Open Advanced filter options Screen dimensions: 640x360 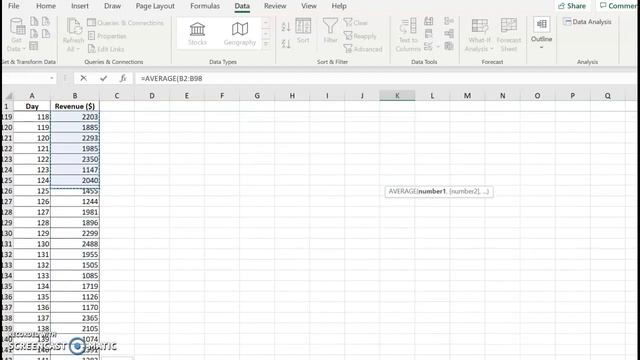pos(363,49)
